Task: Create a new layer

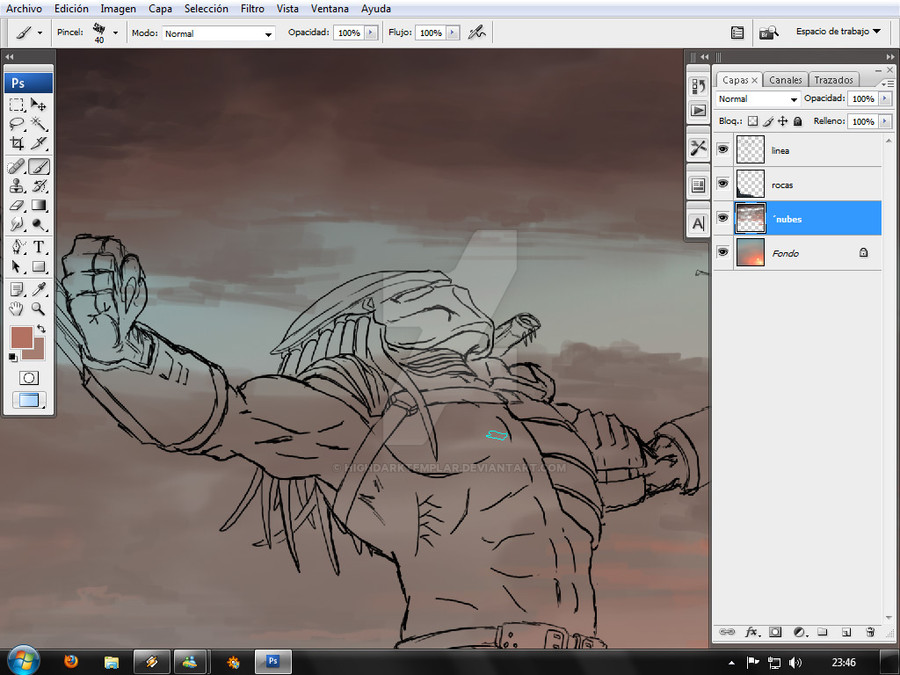Action: (x=846, y=632)
